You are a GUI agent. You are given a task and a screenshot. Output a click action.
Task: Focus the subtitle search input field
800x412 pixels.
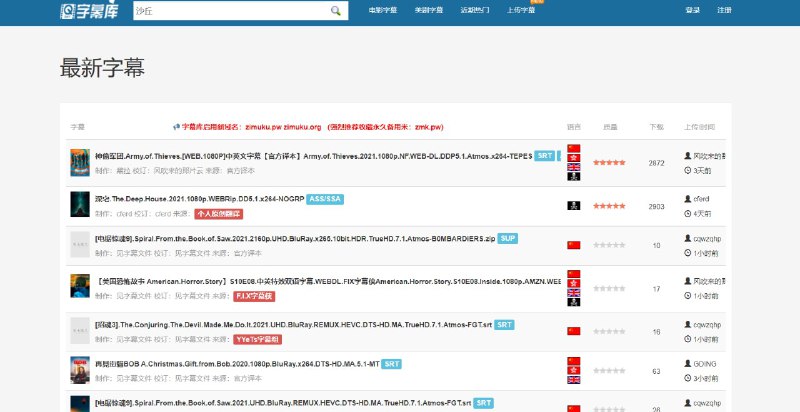(230, 11)
